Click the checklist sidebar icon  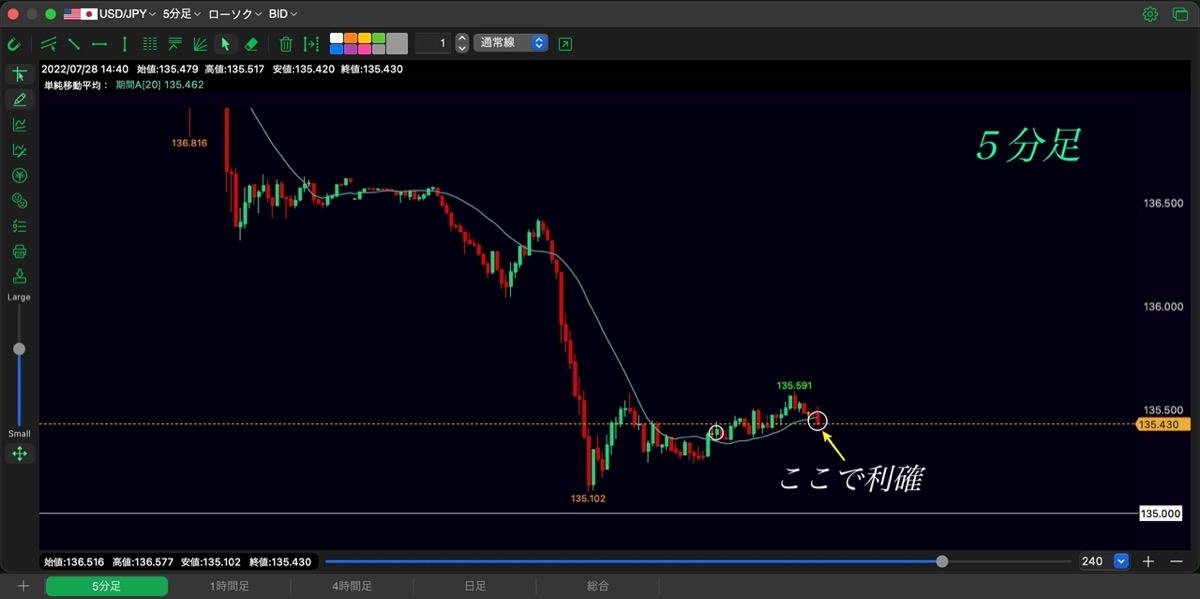(19, 226)
